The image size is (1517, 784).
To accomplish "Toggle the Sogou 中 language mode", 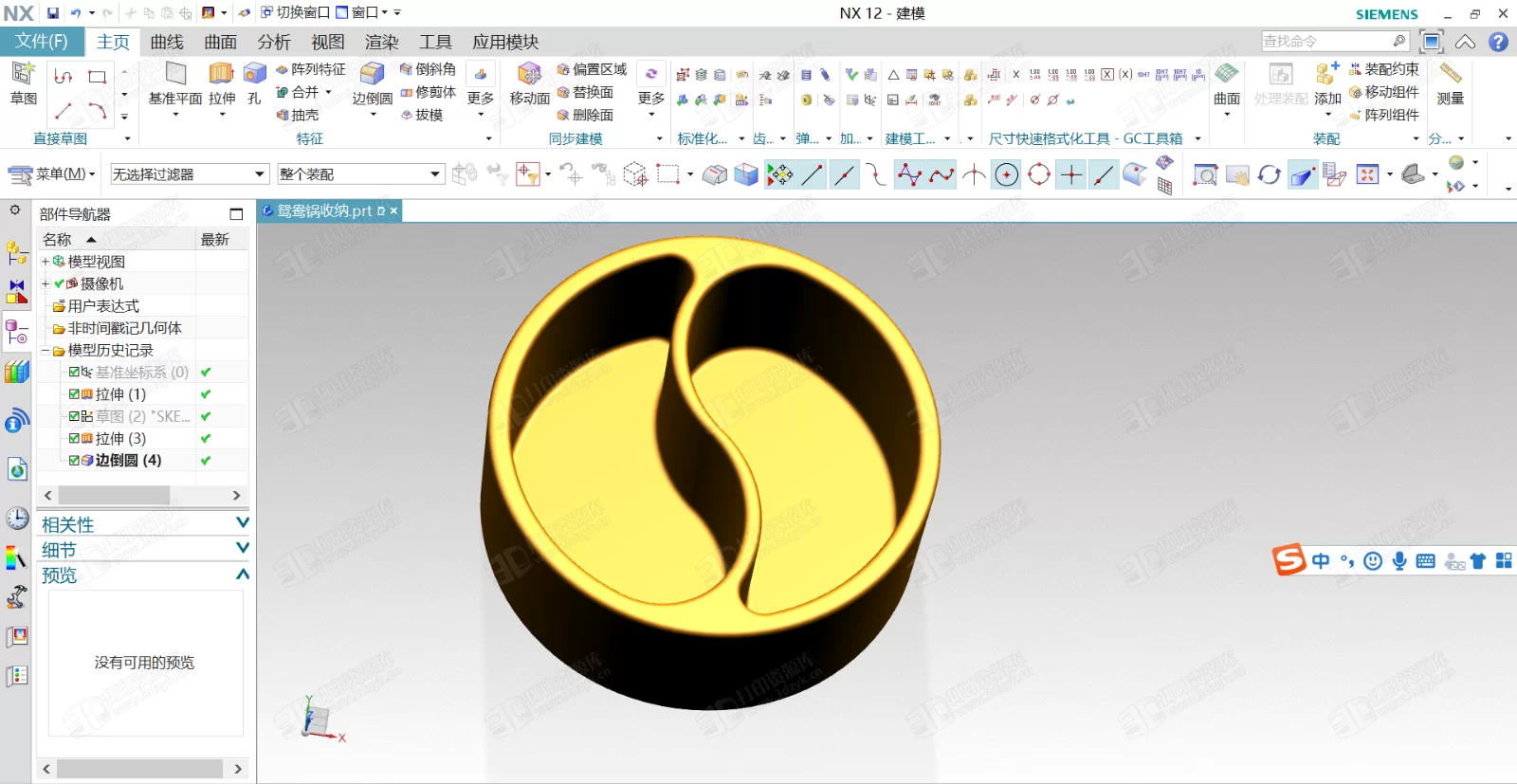I will (1321, 560).
